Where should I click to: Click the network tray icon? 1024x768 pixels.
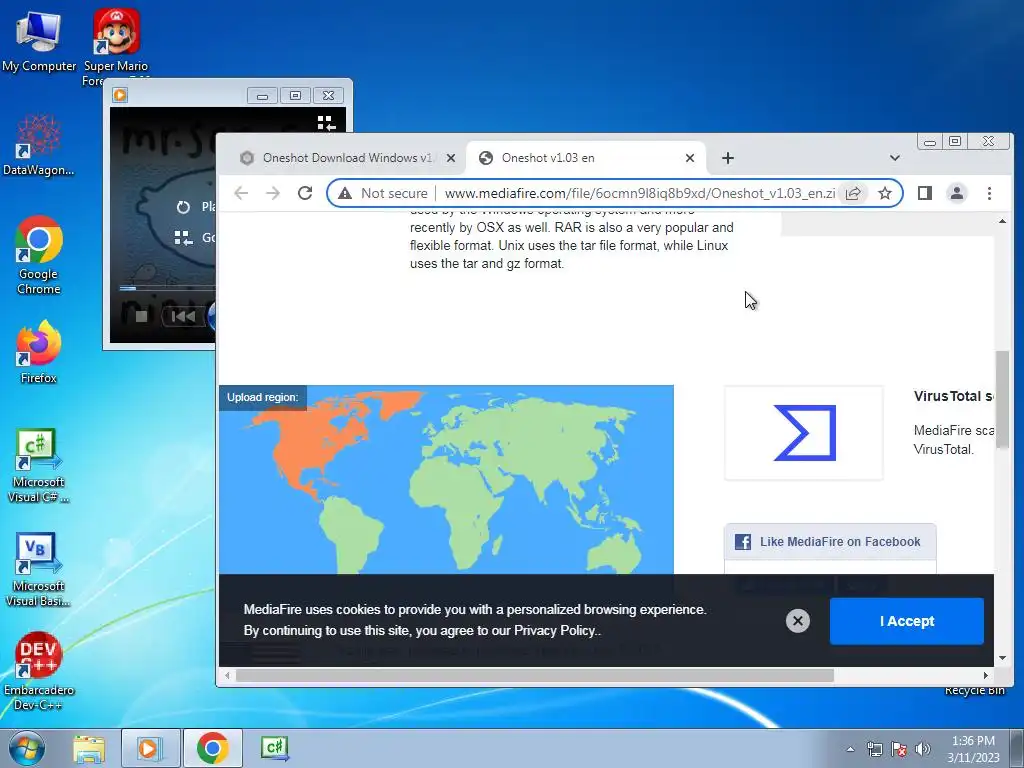coord(874,749)
